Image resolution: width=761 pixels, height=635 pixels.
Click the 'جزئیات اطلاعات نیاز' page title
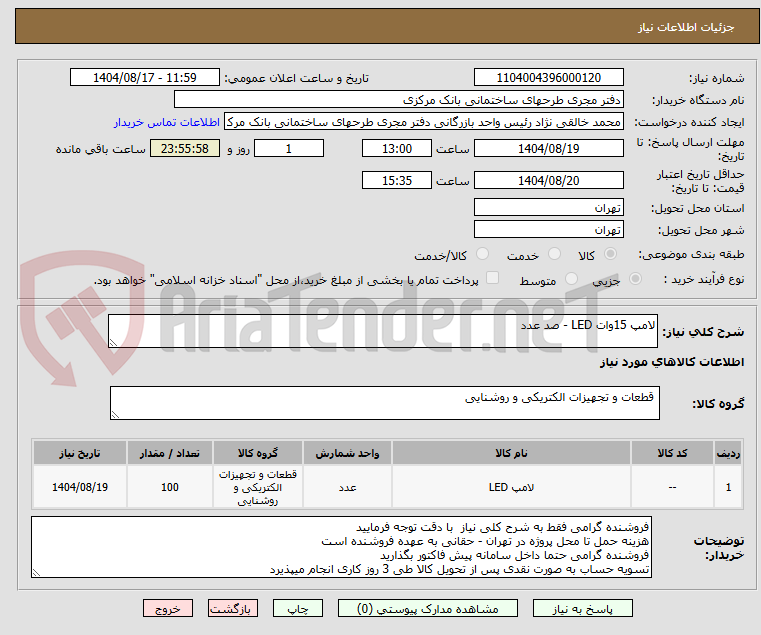point(686,27)
